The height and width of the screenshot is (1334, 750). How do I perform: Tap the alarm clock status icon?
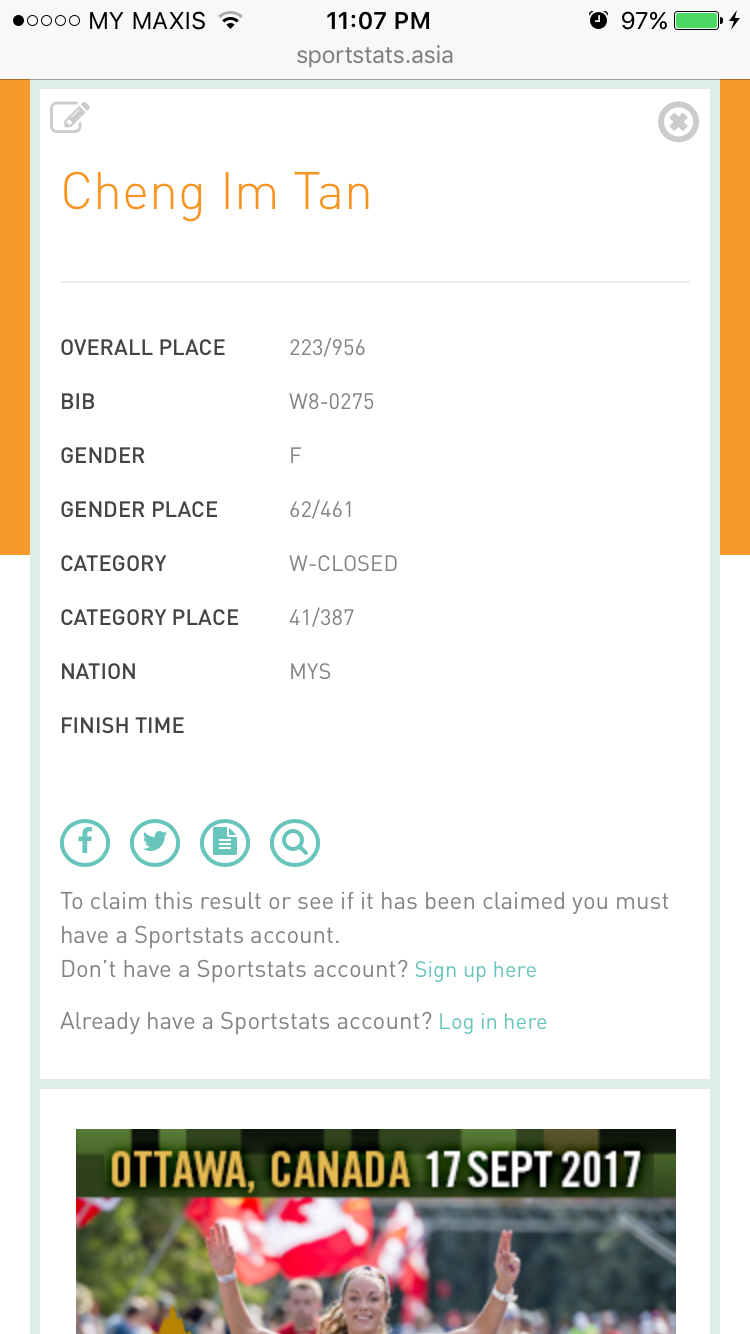(598, 20)
